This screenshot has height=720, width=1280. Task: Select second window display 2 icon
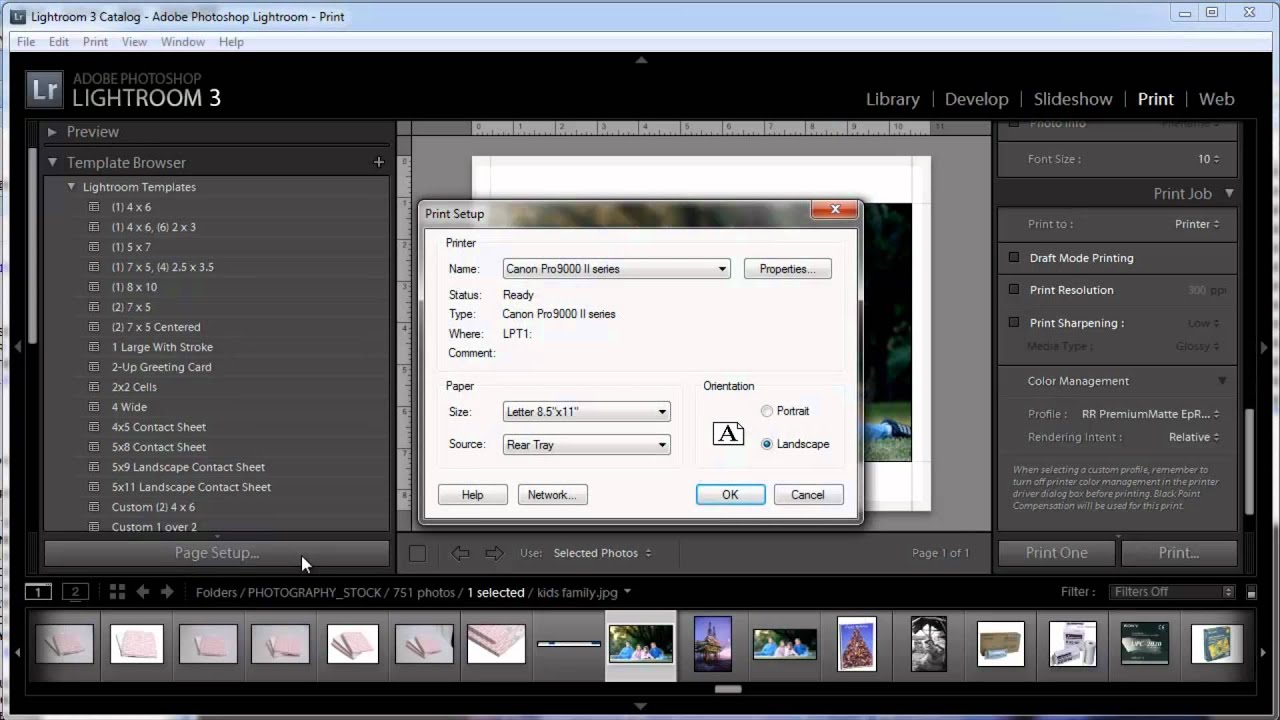click(x=75, y=592)
